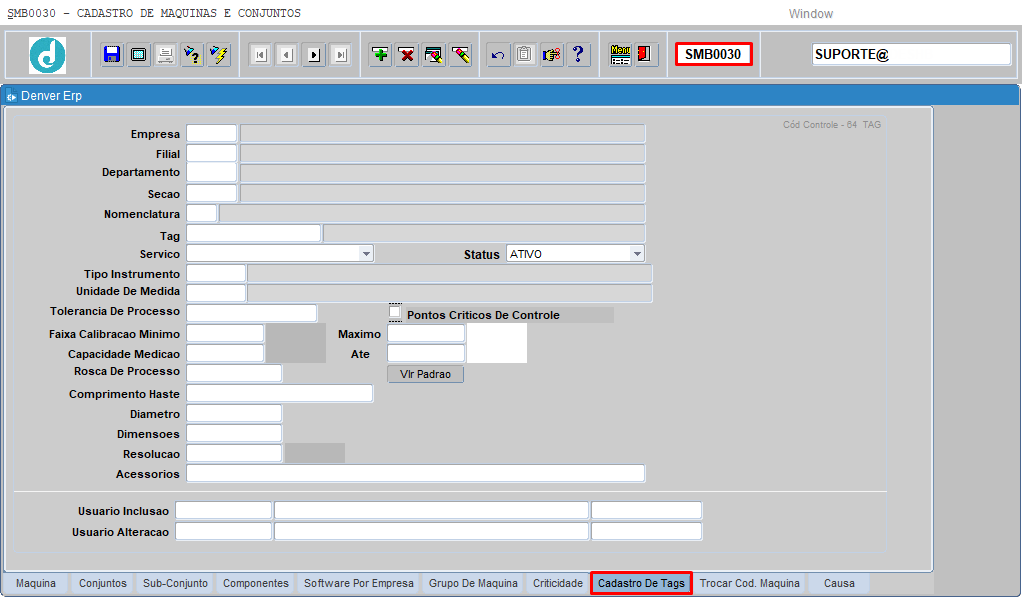Click the Vlr Padrao button

426,374
